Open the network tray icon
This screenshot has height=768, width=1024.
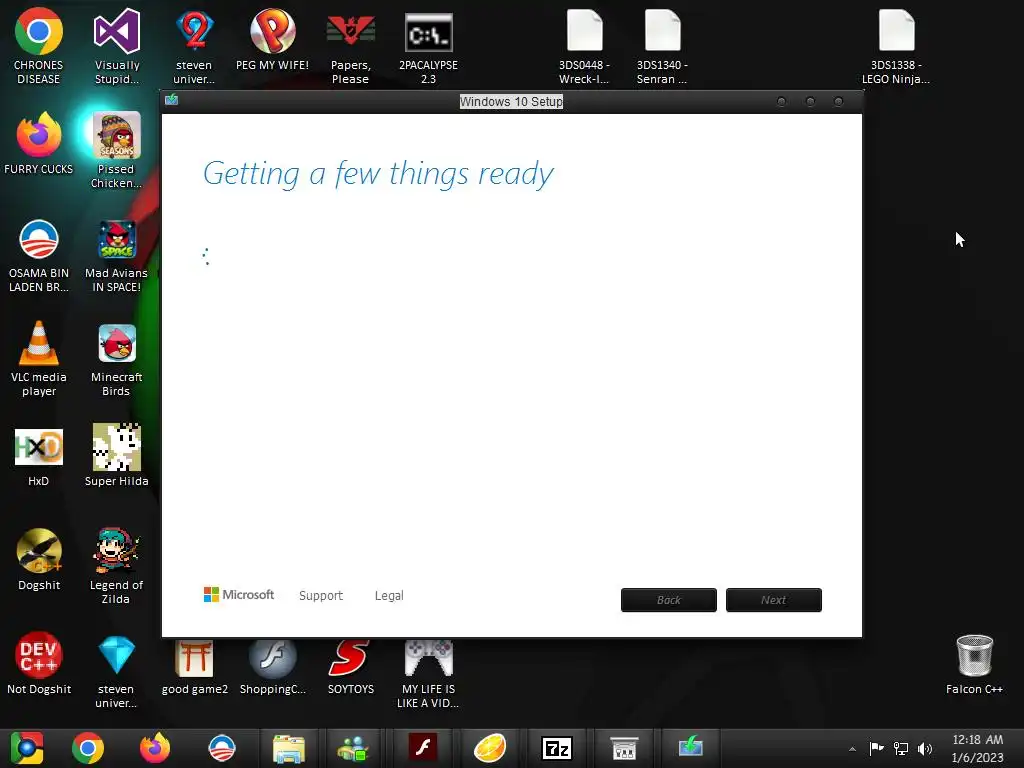click(x=901, y=749)
